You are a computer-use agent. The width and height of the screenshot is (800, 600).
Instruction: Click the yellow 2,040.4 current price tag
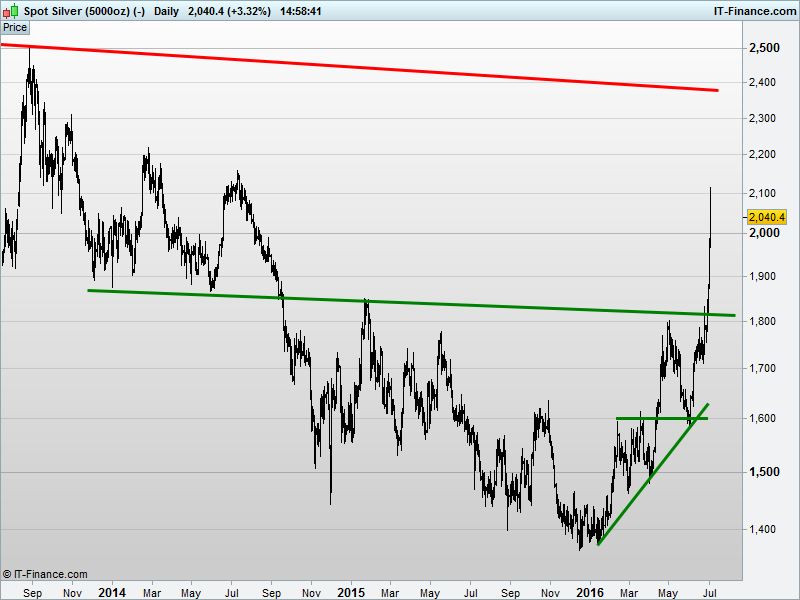(x=766, y=217)
